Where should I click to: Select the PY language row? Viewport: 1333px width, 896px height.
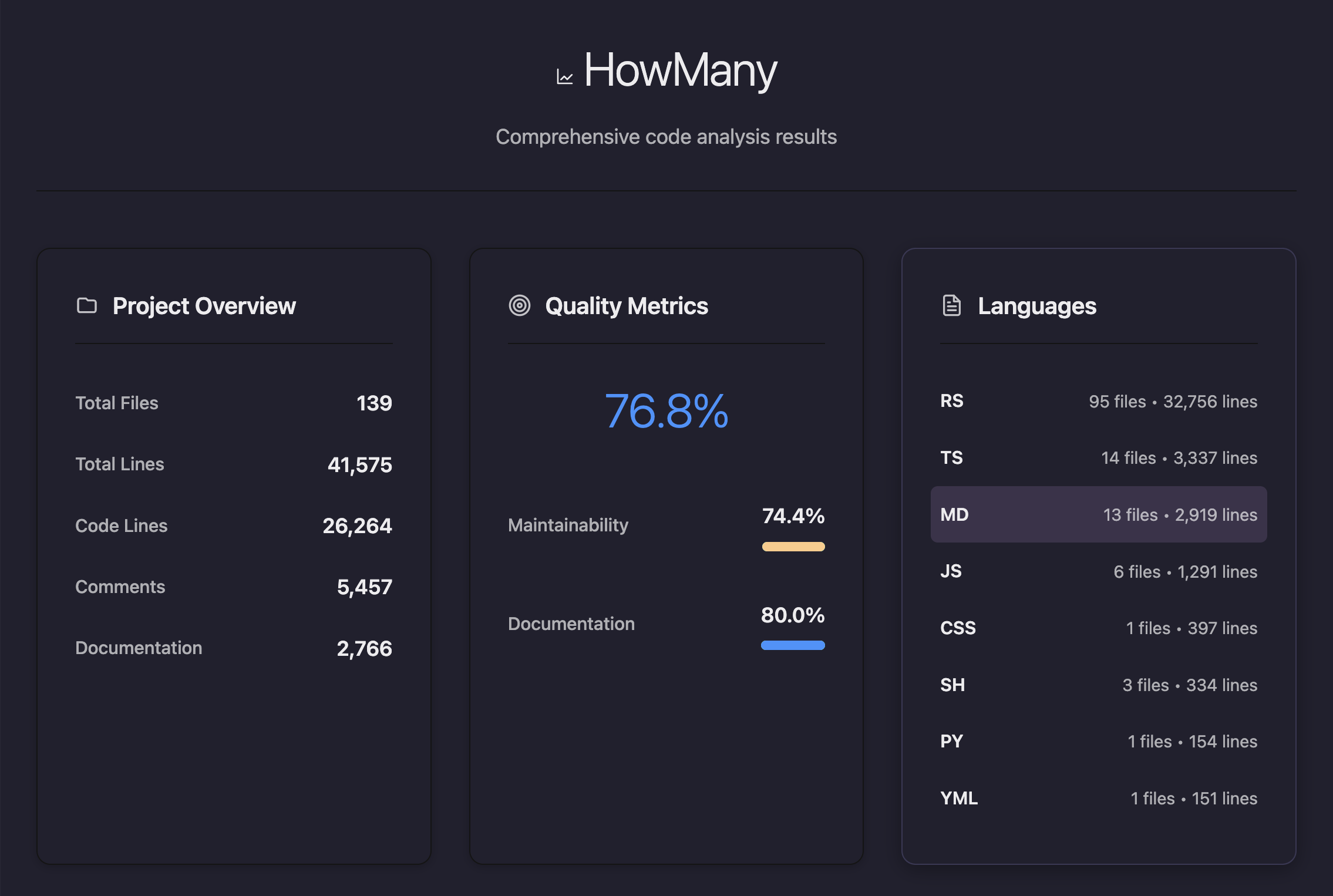(1098, 741)
